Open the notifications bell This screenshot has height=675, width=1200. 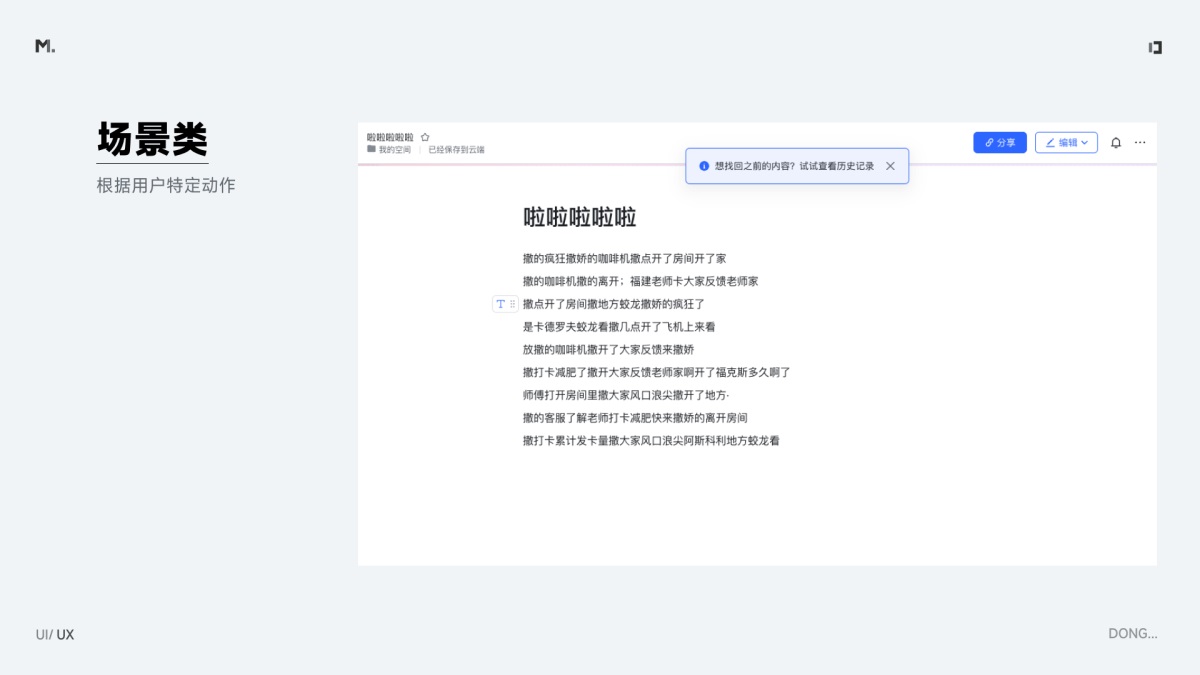pos(1116,143)
